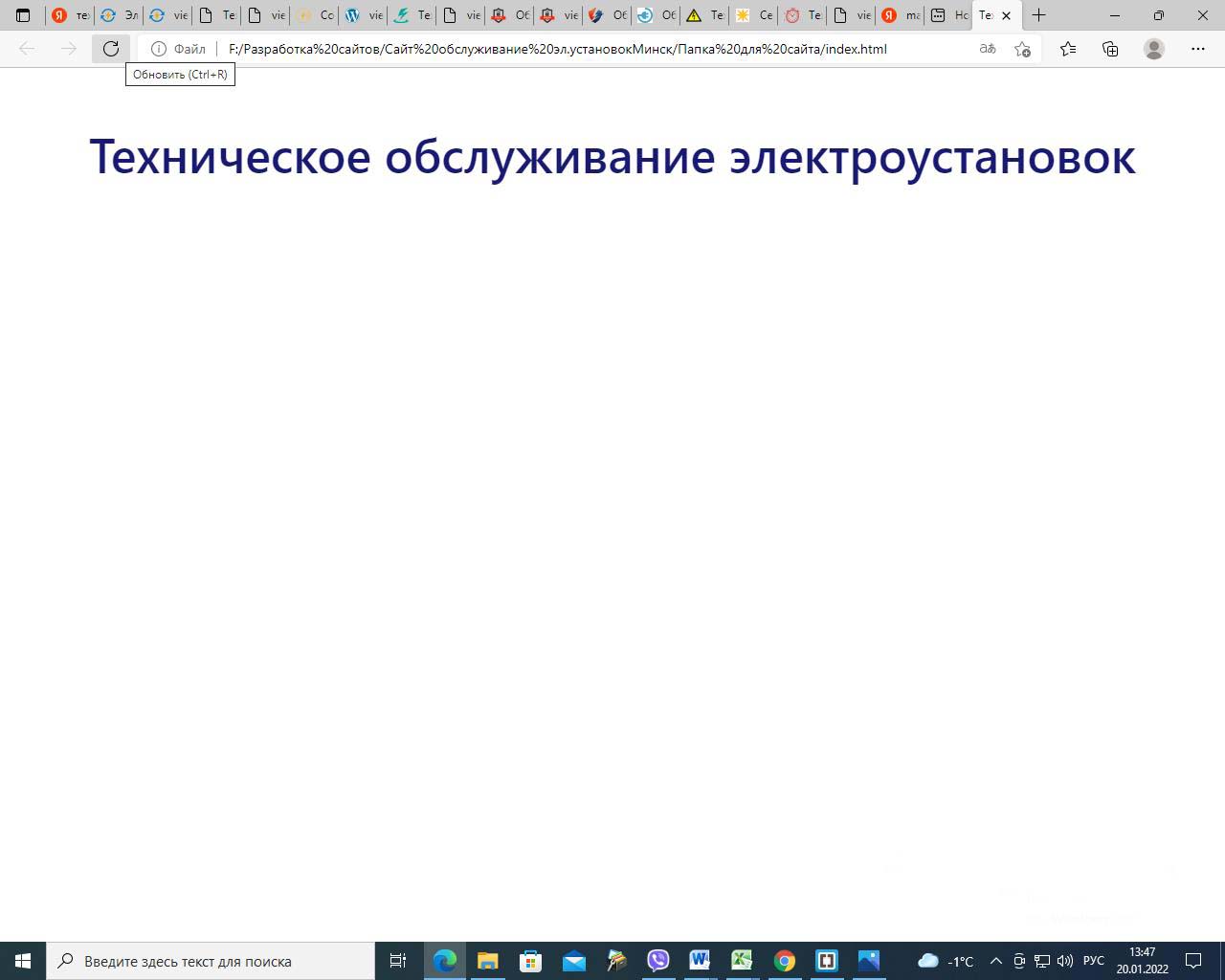Click the Windows taskbar search box
This screenshot has width=1225, height=980.
pos(211,961)
